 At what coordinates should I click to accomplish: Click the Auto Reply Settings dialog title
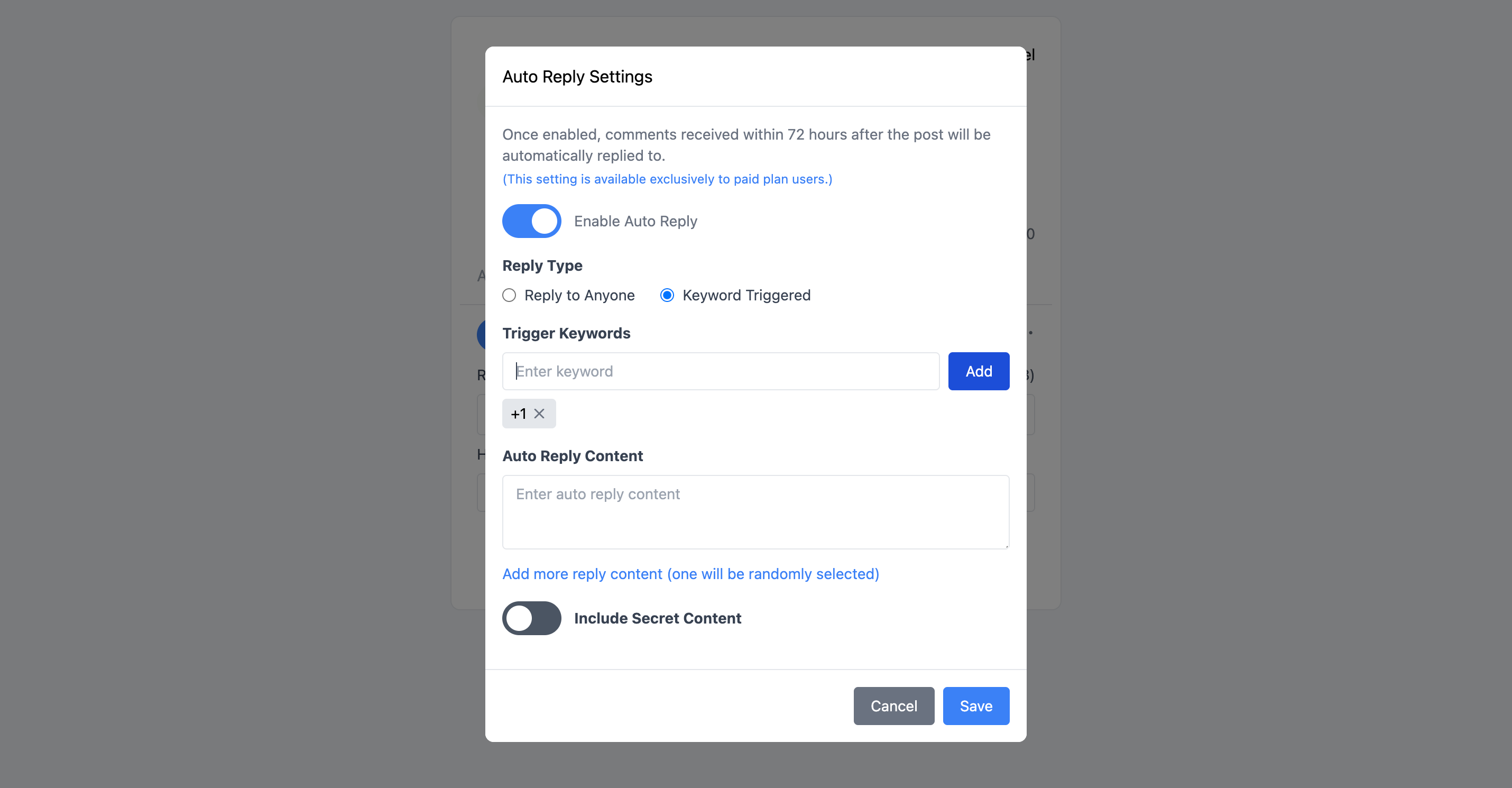pyautogui.click(x=577, y=77)
